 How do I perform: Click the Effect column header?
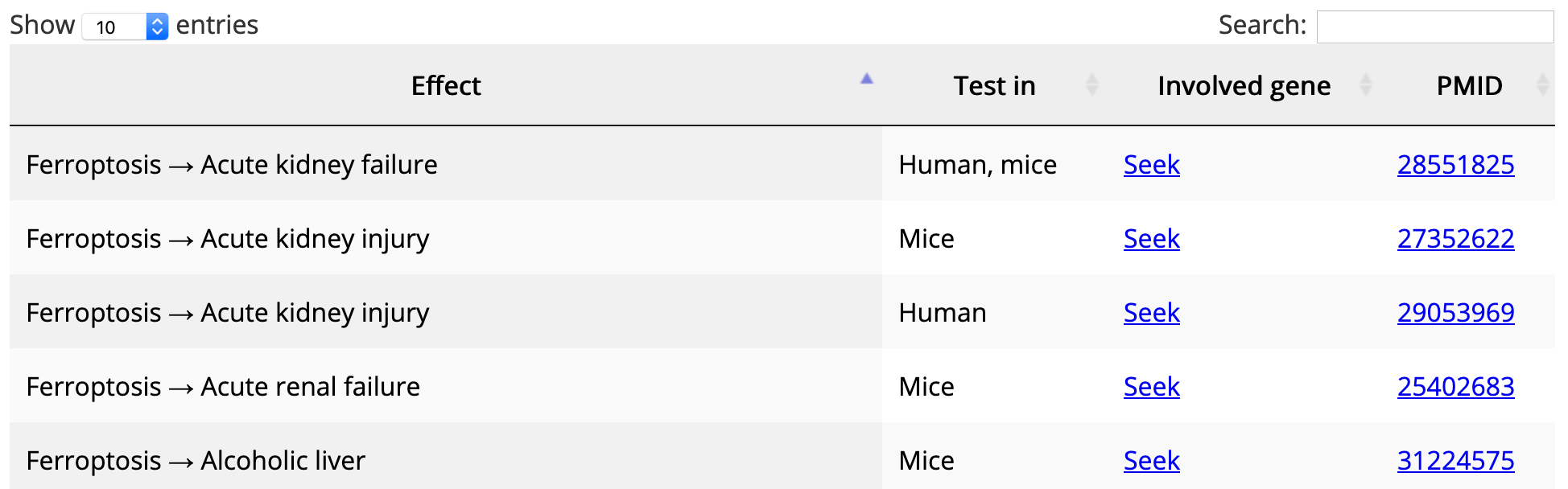[x=446, y=85]
